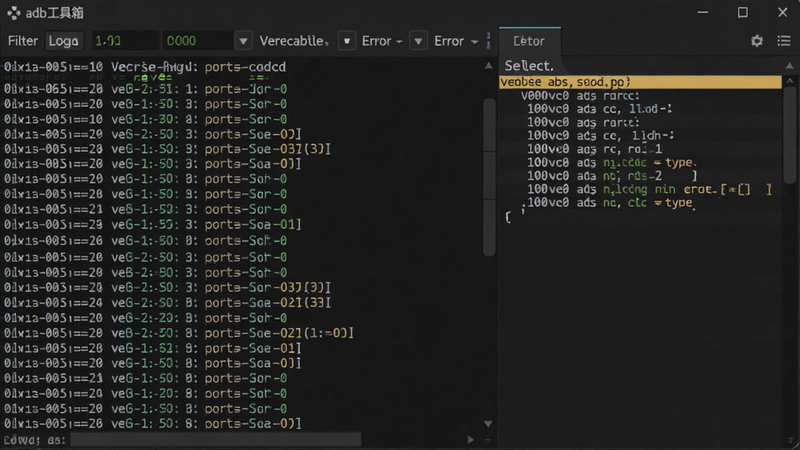Minimize the adb工具箱 window
The image size is (800, 450).
pos(703,13)
